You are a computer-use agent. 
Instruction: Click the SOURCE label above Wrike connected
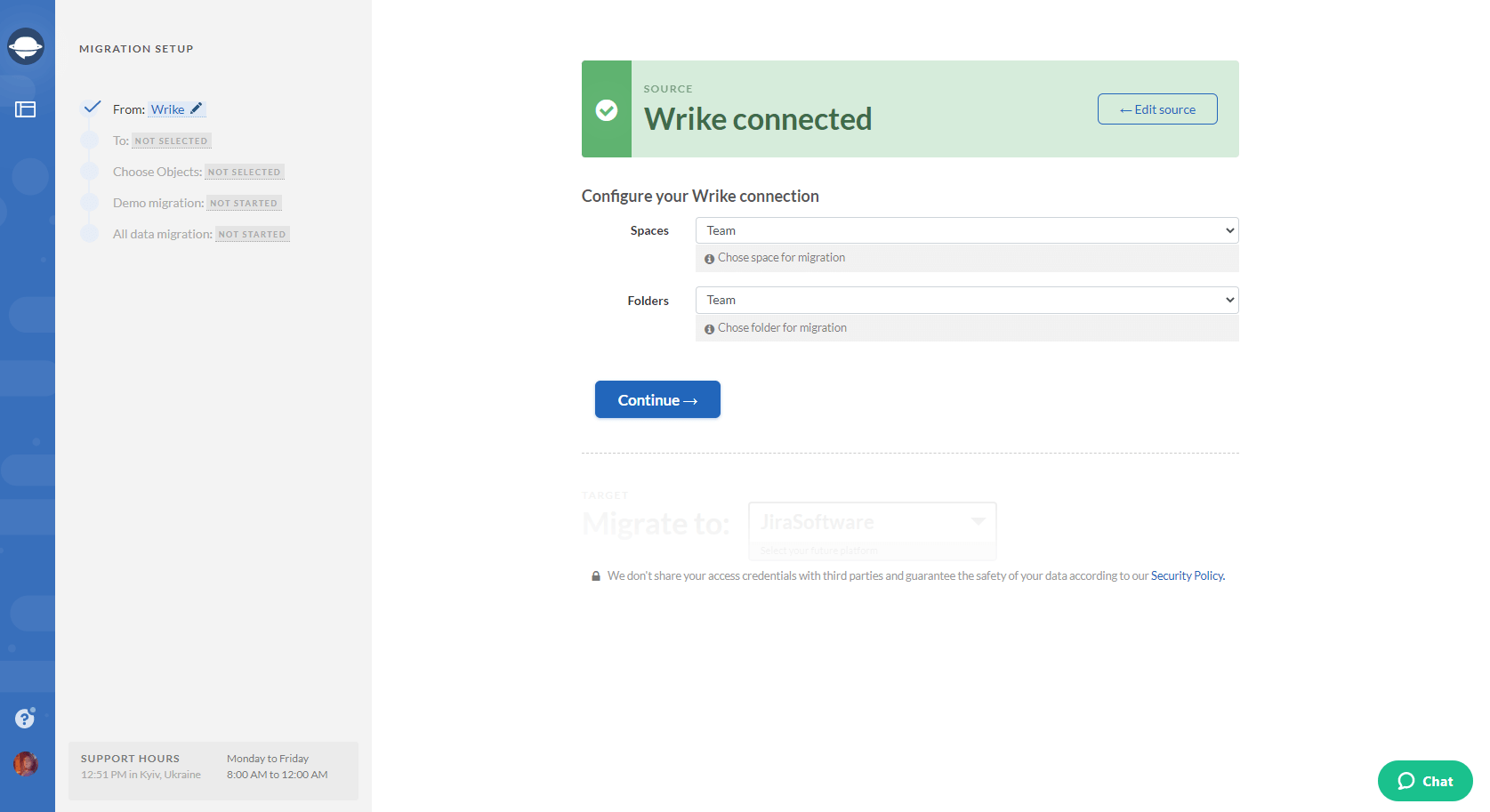click(668, 89)
